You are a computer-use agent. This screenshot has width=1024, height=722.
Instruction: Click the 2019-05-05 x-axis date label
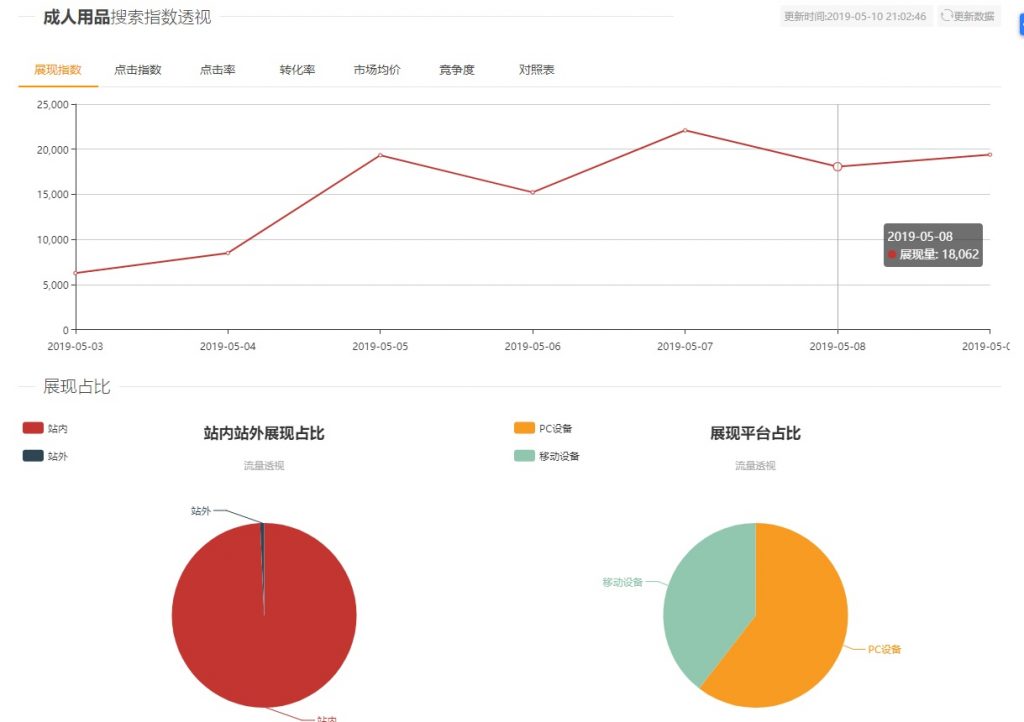380,346
